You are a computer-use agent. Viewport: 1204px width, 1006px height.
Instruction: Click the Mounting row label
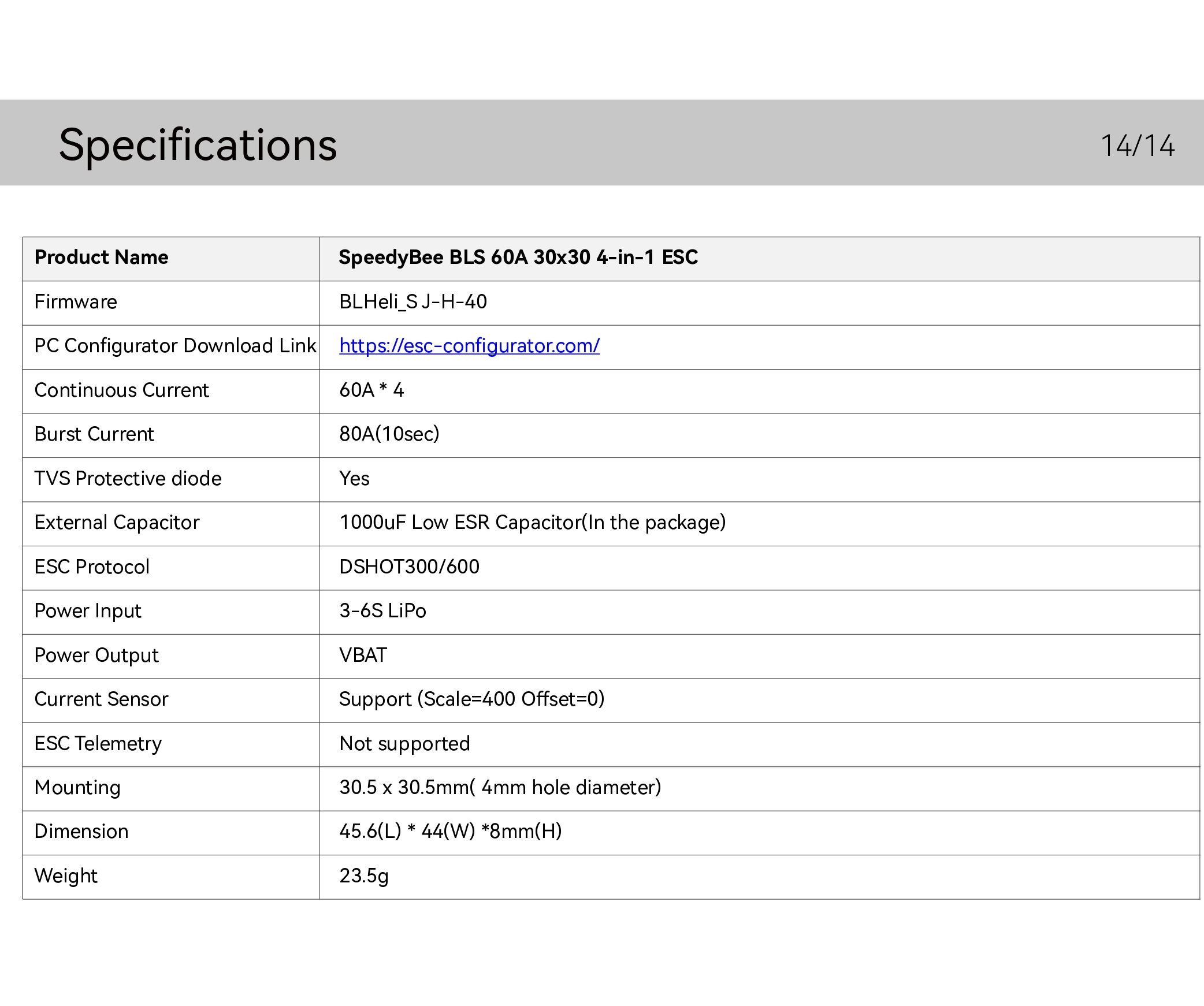point(77,788)
